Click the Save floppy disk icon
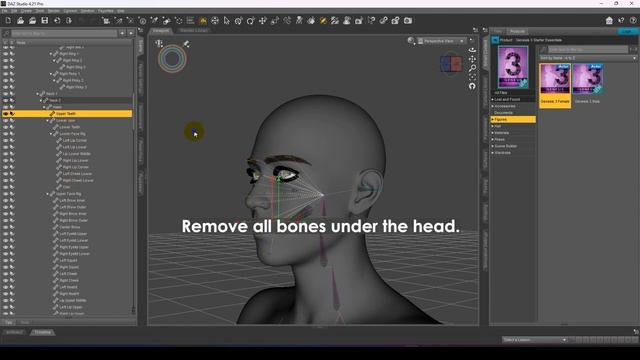 pyautogui.click(x=45, y=20)
